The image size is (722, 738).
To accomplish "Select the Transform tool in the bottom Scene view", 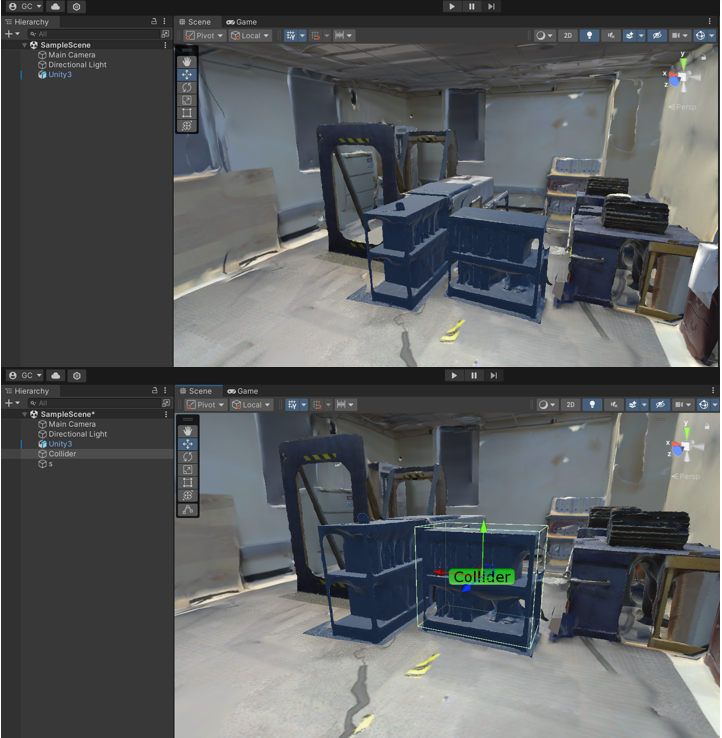I will (188, 495).
